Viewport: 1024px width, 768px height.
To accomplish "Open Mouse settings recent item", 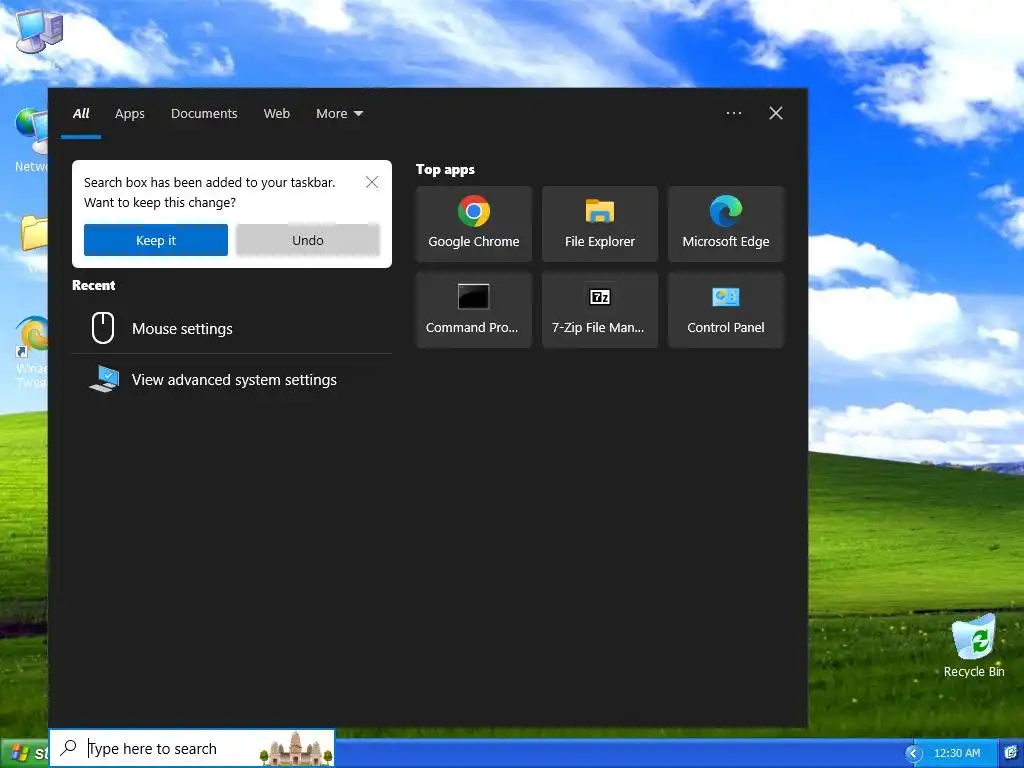I will 232,328.
